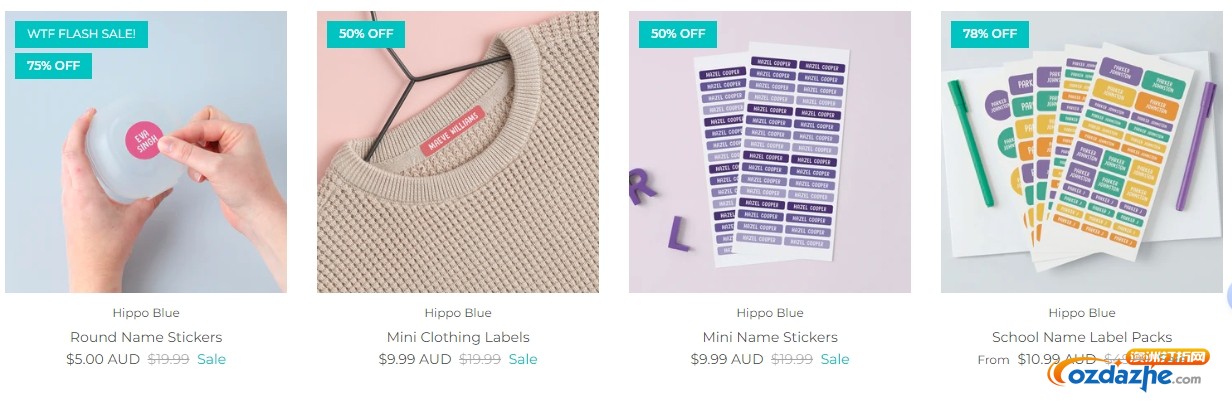
Task: Click the 75% OFF badge
Action: pos(54,66)
